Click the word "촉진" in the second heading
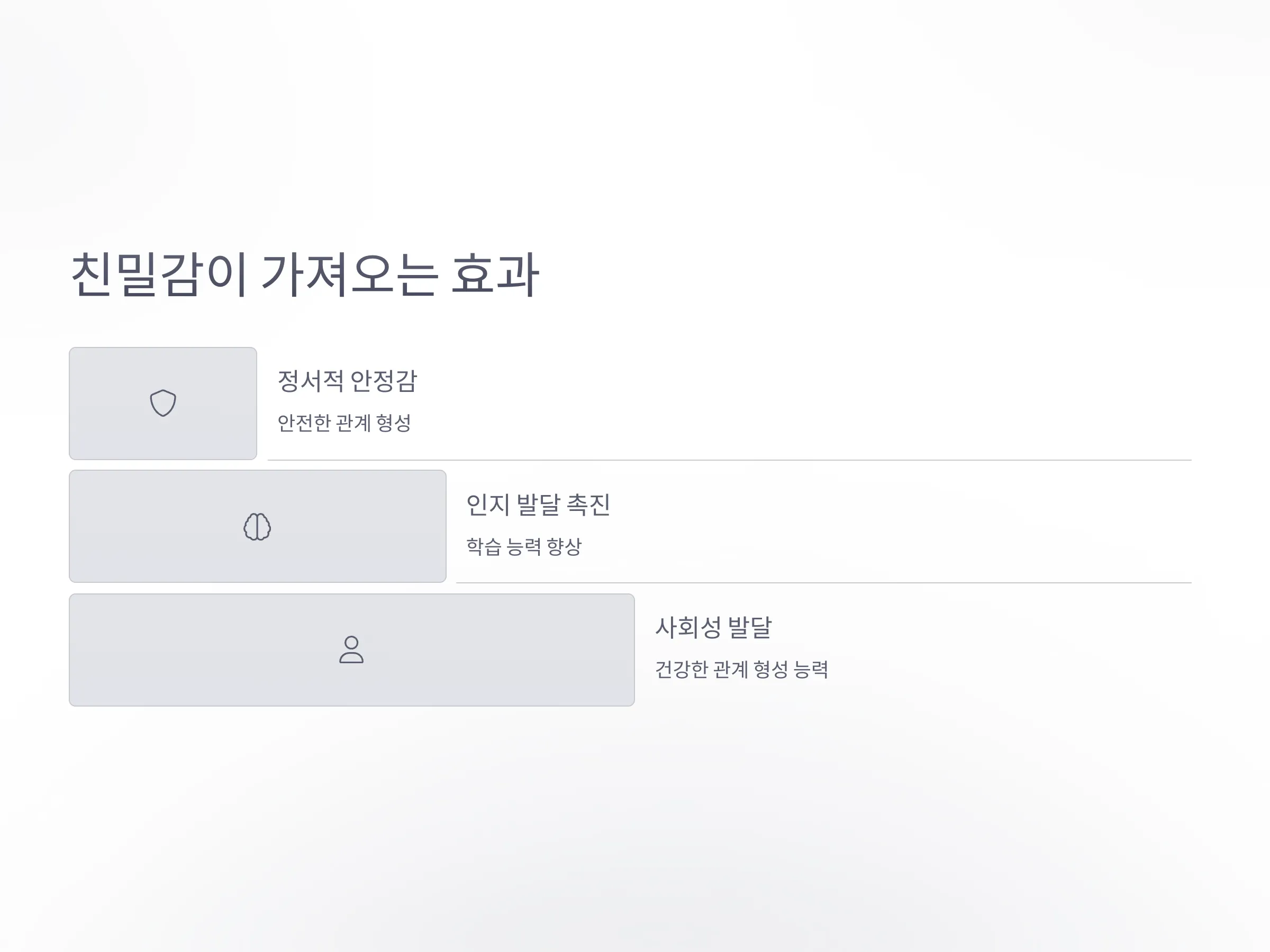 (x=588, y=505)
